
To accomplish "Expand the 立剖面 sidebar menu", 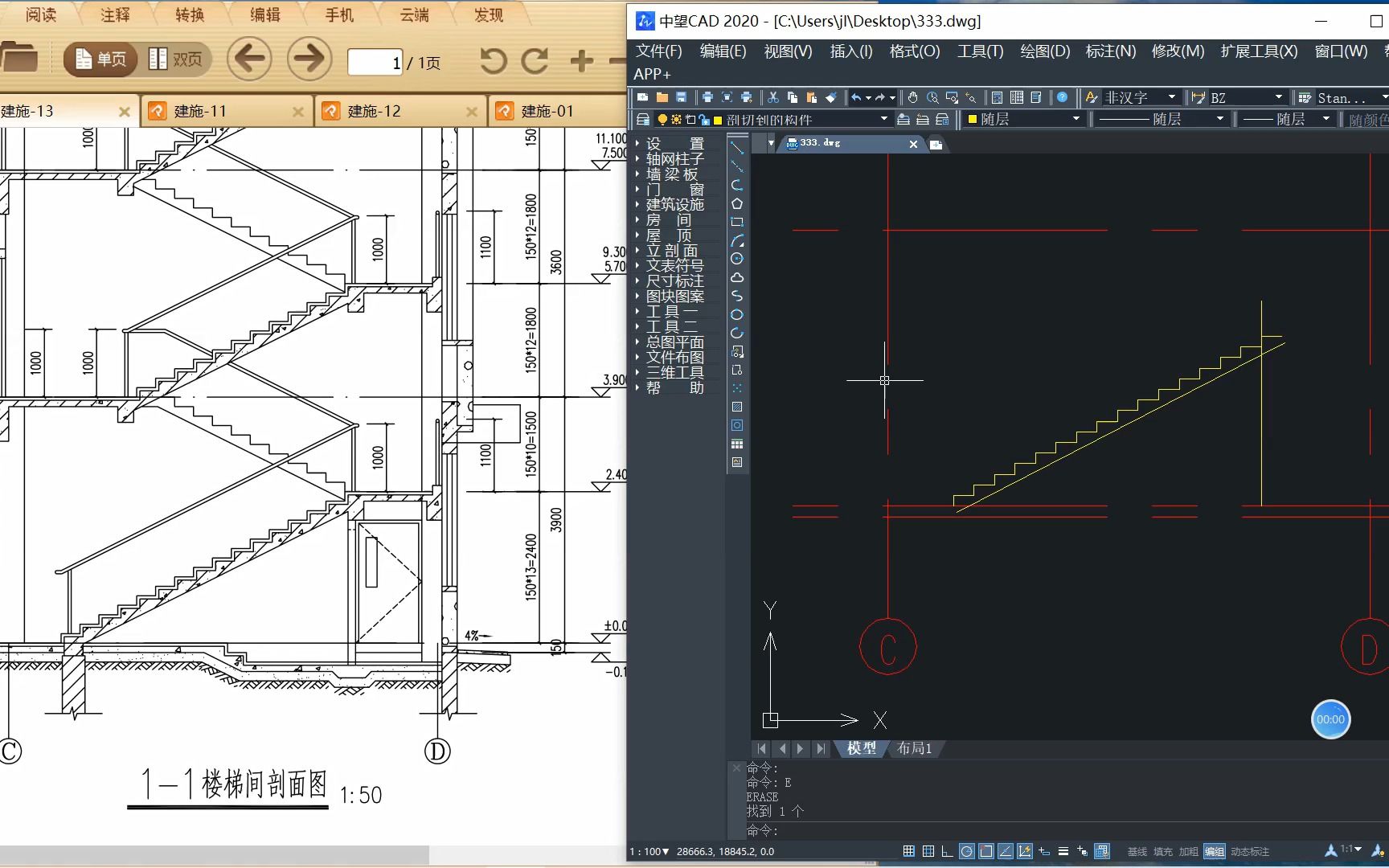I will point(674,250).
